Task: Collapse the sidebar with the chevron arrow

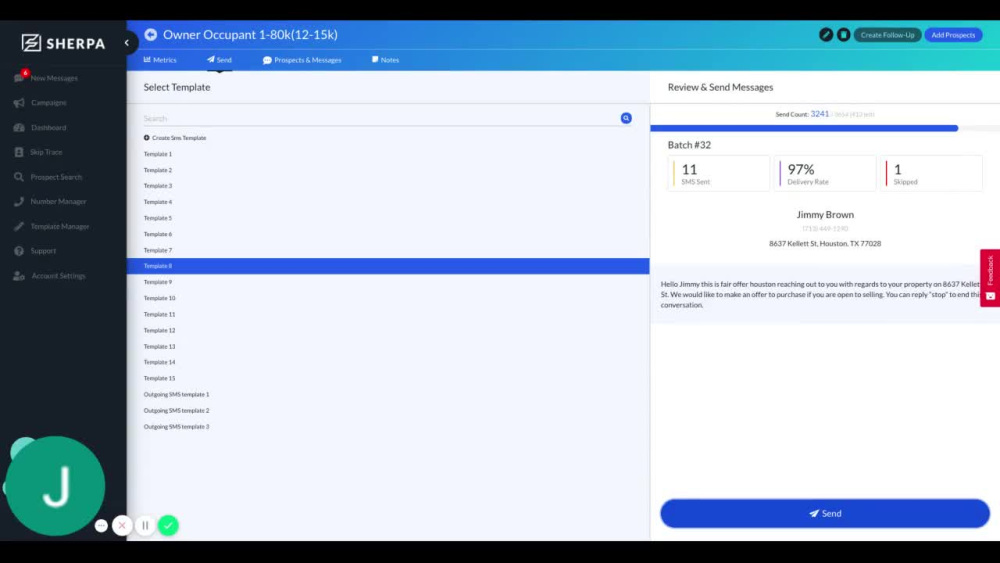Action: (127, 43)
